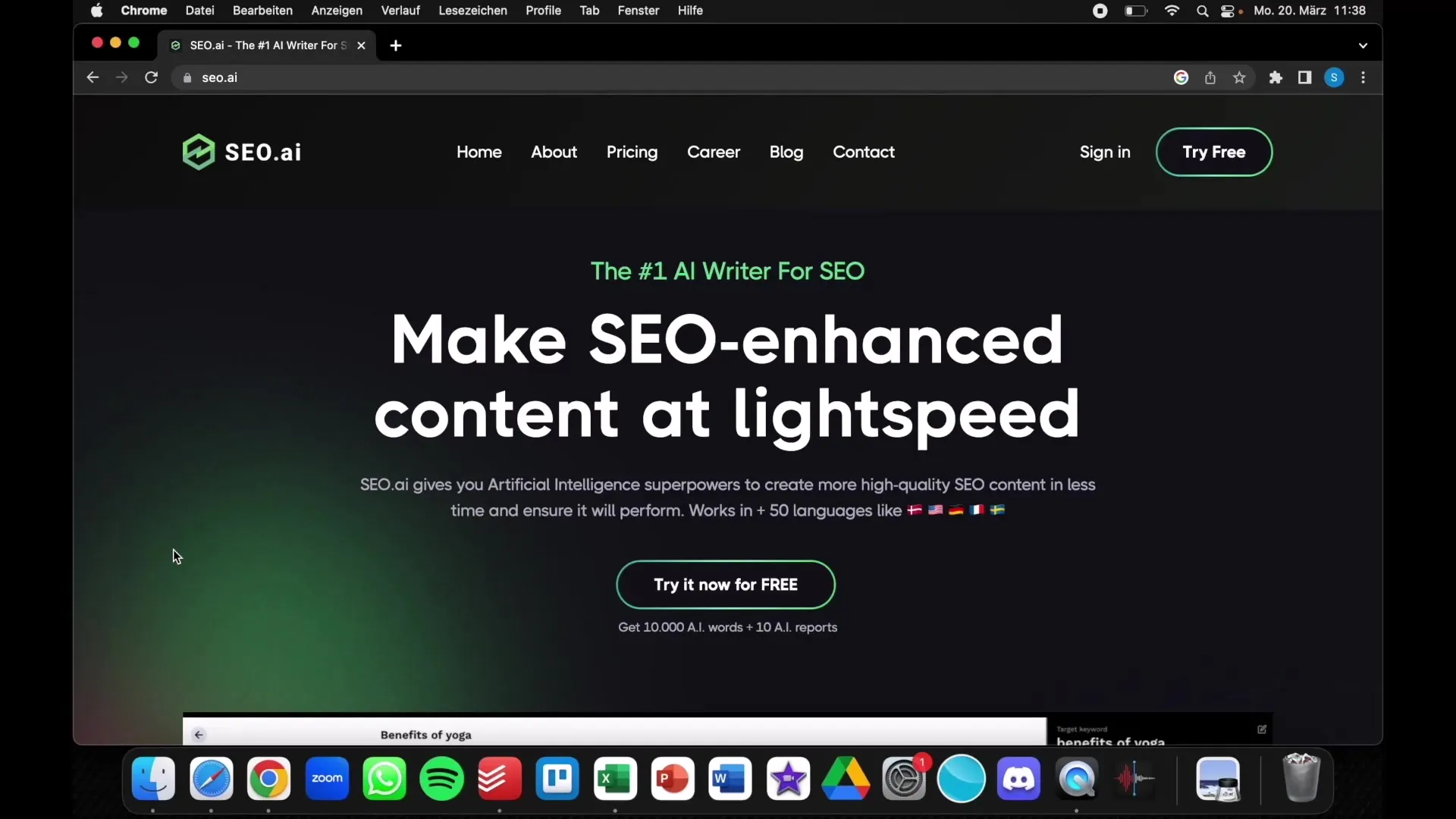Open Google Drive from dock

[846, 778]
